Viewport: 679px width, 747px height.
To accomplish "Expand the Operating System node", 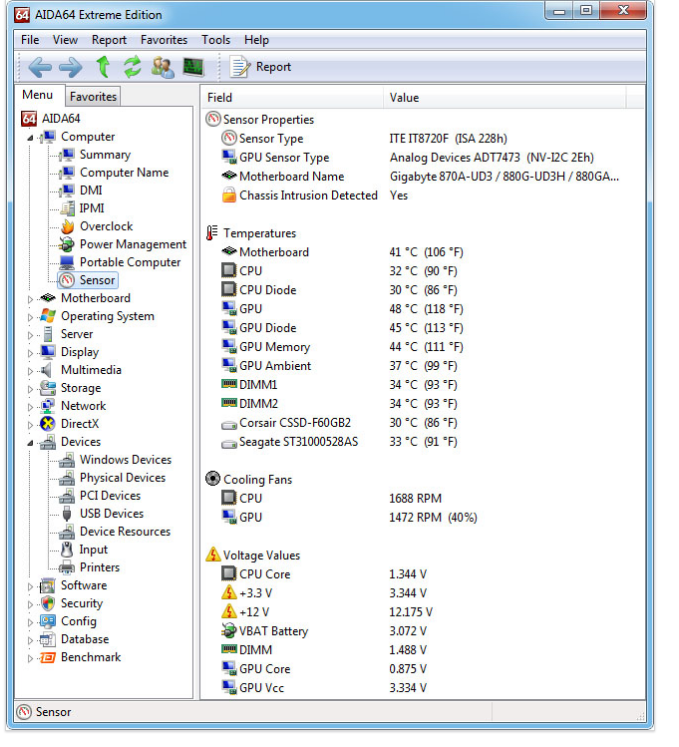I will (30, 317).
